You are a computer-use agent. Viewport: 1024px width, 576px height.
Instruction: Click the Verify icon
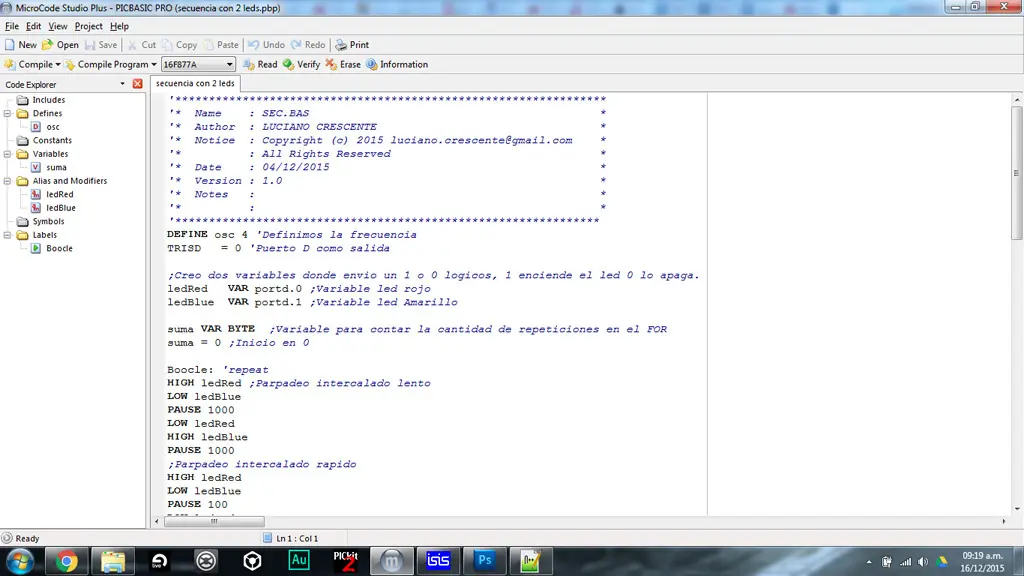[289, 65]
